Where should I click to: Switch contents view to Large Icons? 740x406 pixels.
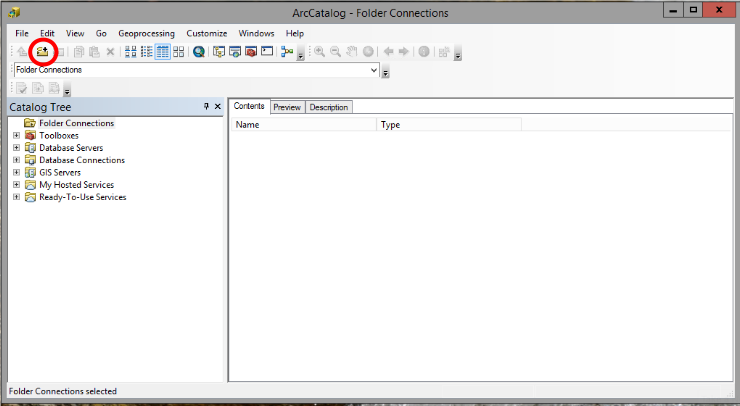[x=131, y=51]
